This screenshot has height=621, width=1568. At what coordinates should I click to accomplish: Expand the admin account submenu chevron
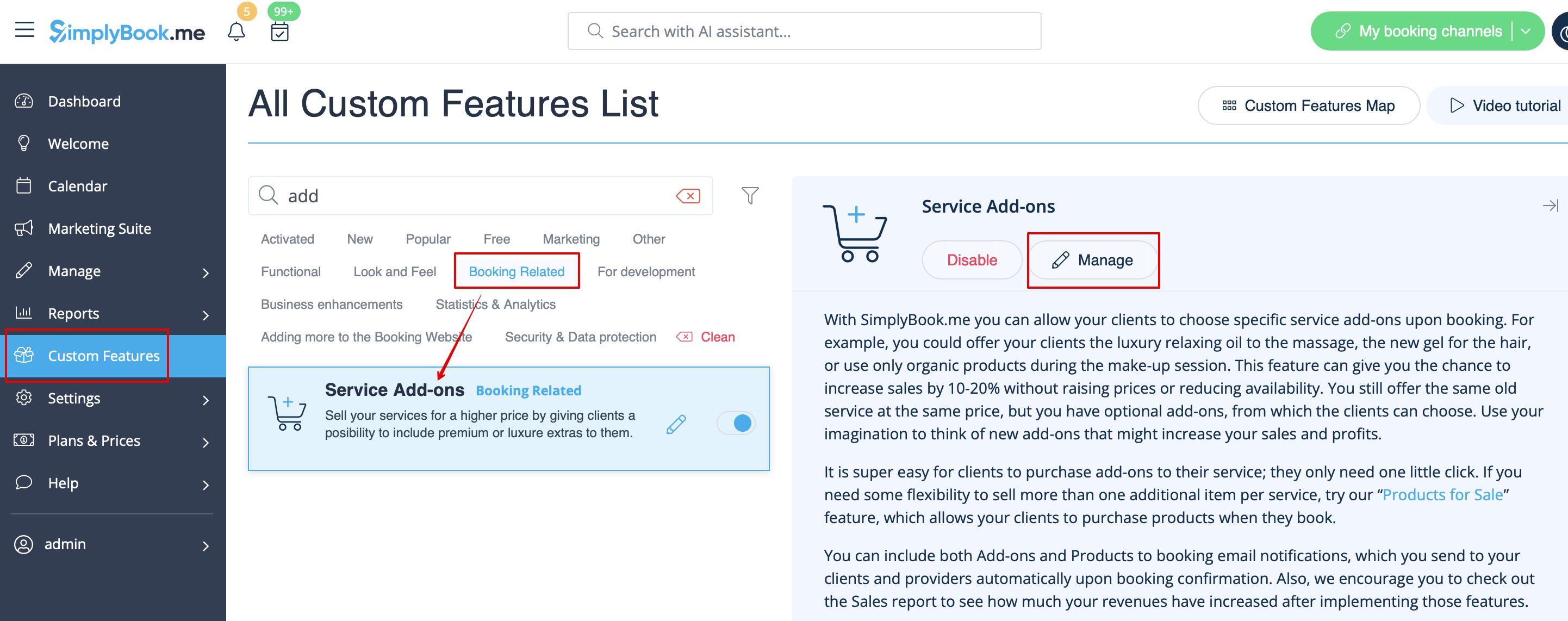206,546
